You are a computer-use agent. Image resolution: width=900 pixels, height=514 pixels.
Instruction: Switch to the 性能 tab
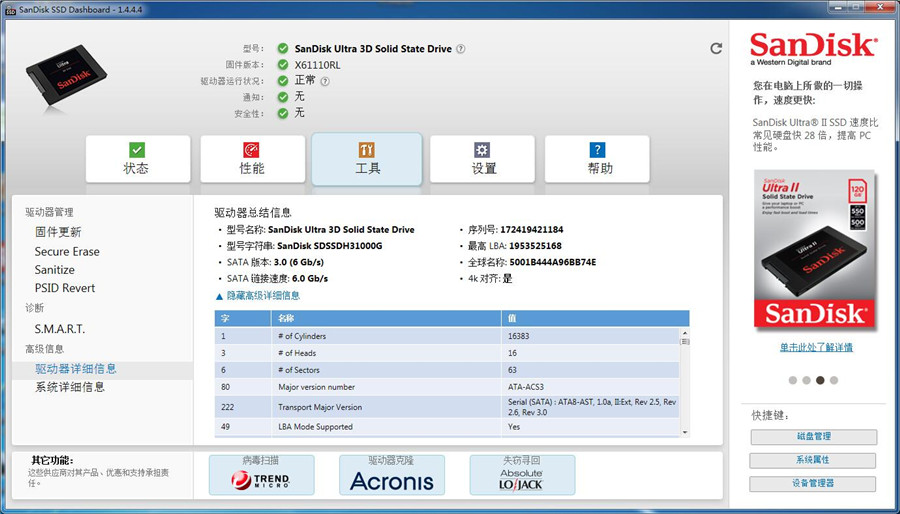click(252, 160)
